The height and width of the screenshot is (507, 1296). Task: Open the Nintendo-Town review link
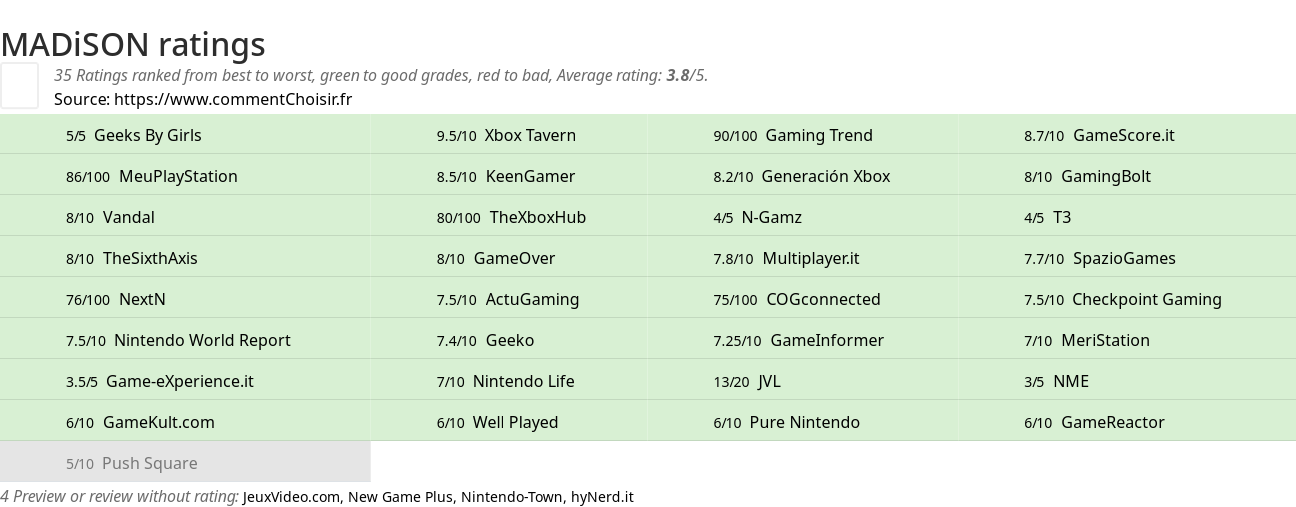click(511, 497)
